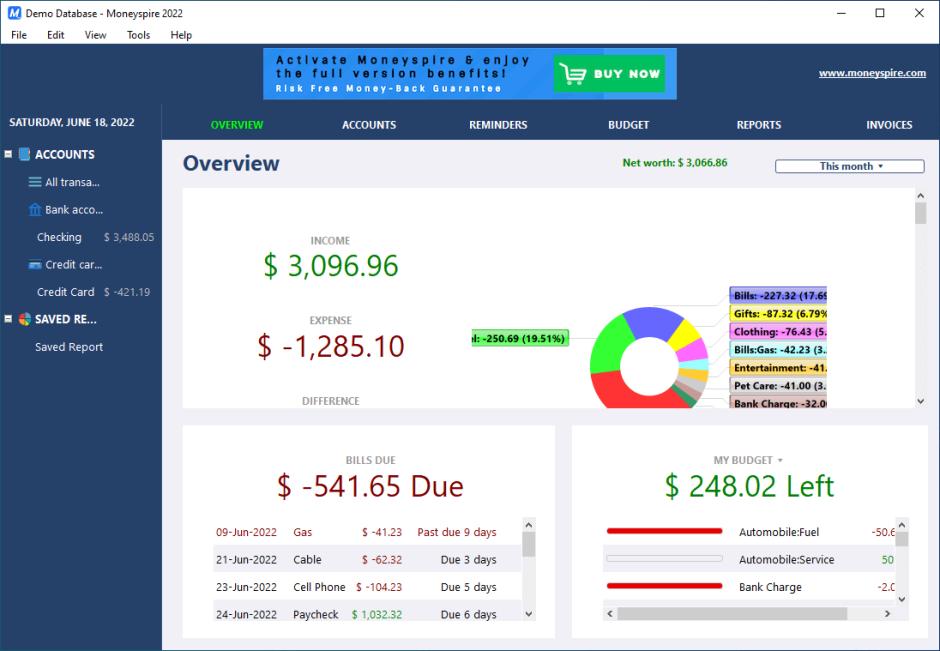Select Credit cards group in sidebar
The width and height of the screenshot is (940, 651).
pyautogui.click(x=73, y=264)
